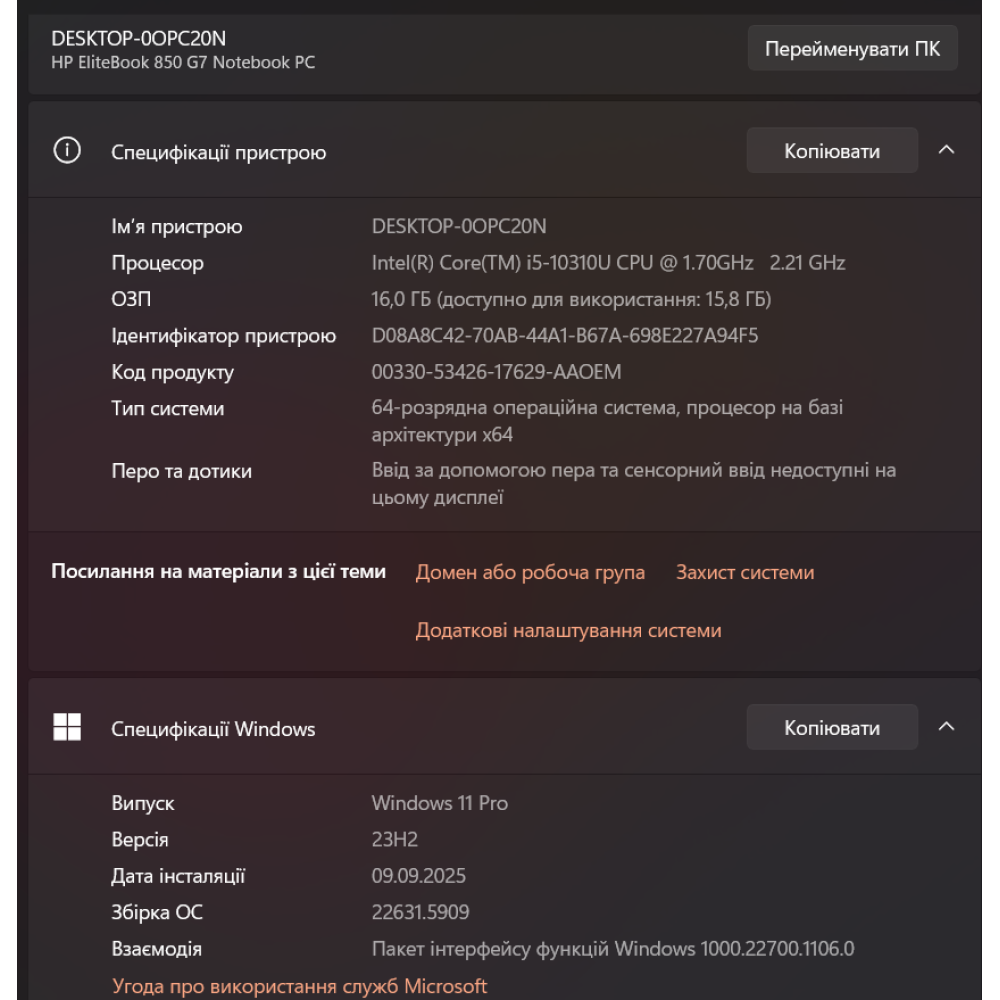Click the Windows specifications header title
This screenshot has width=1000, height=1000.
point(213,729)
